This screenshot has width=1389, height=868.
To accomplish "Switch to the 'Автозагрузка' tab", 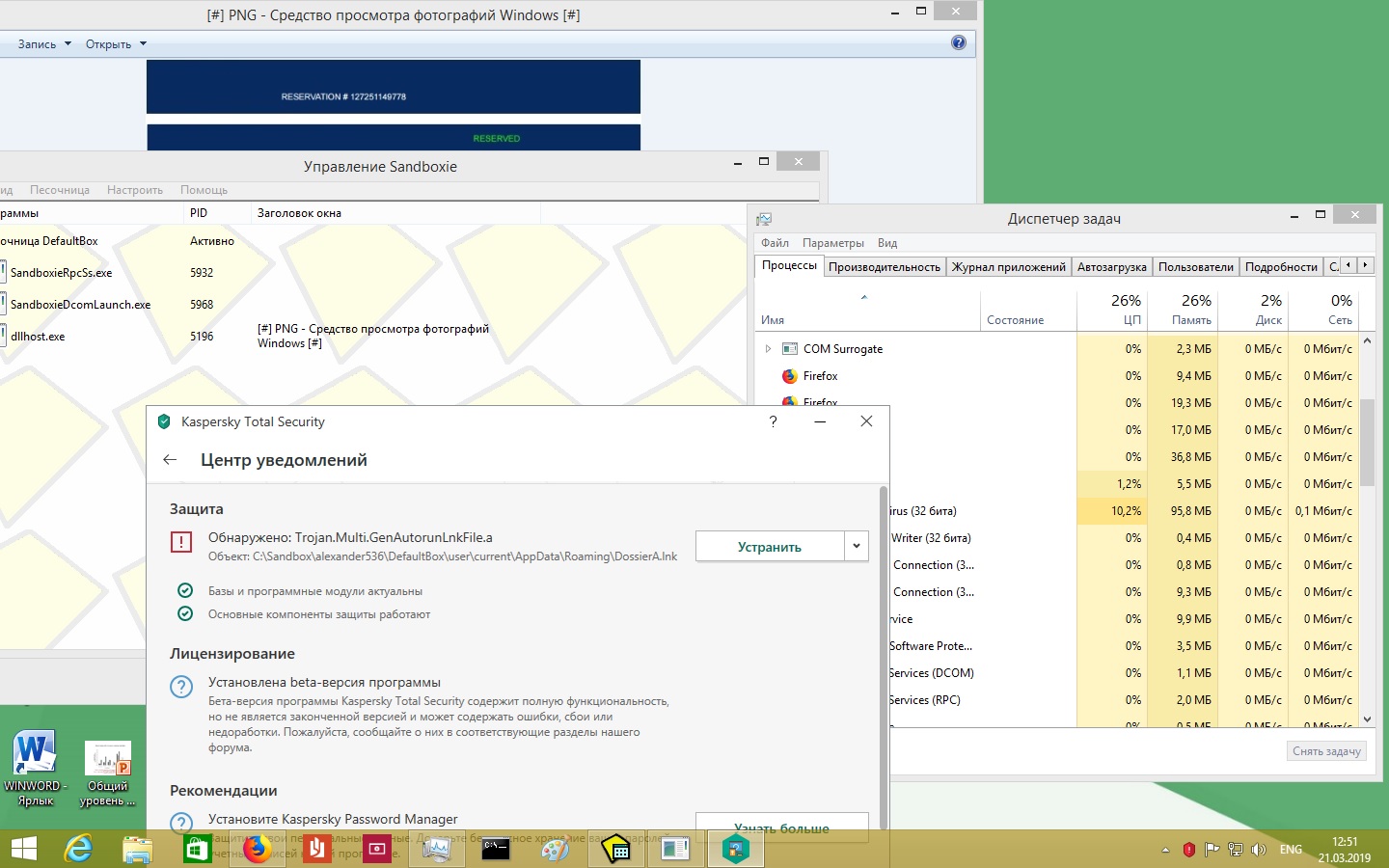I will 1112,267.
